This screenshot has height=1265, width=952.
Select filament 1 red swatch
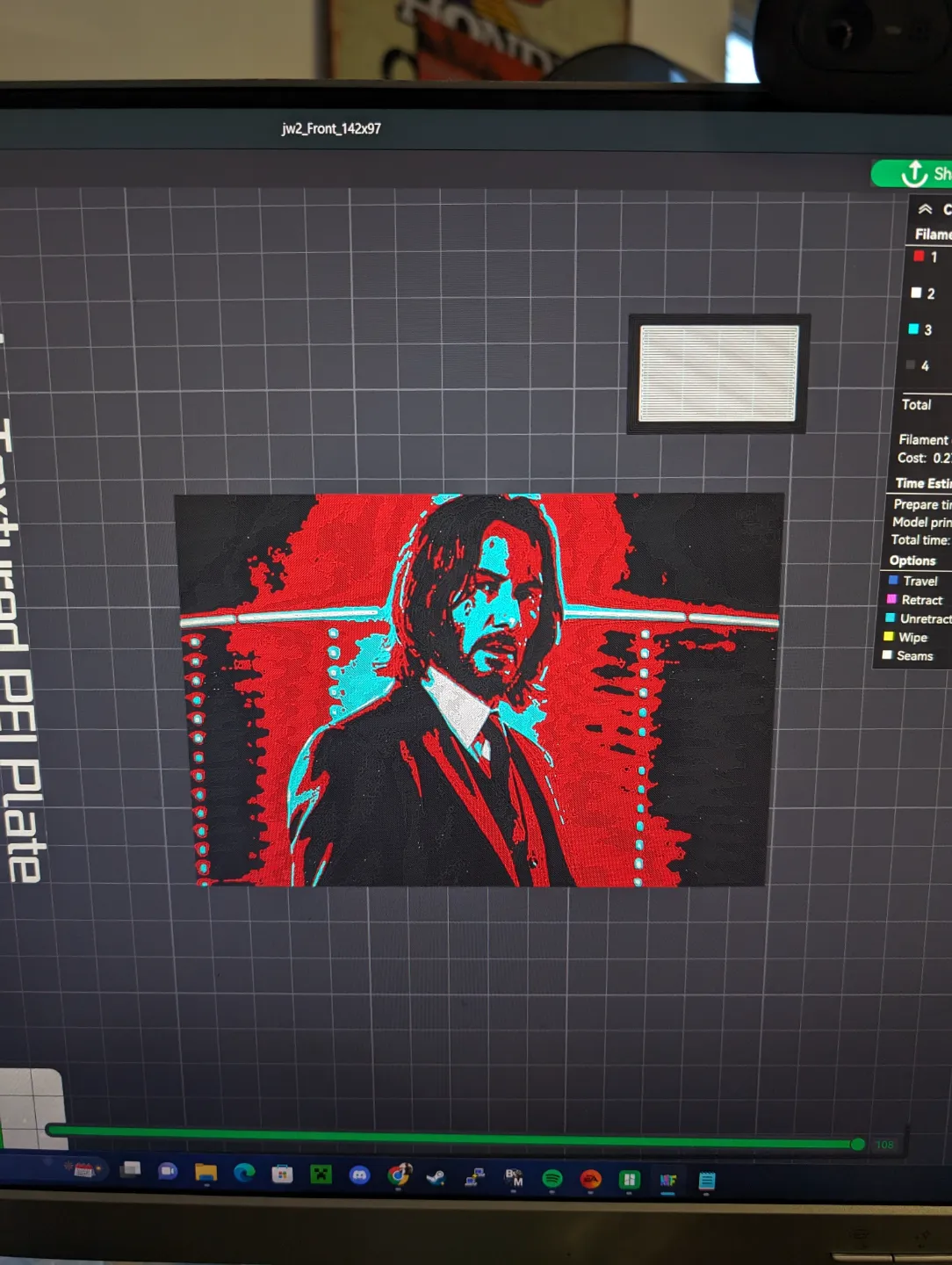[919, 257]
